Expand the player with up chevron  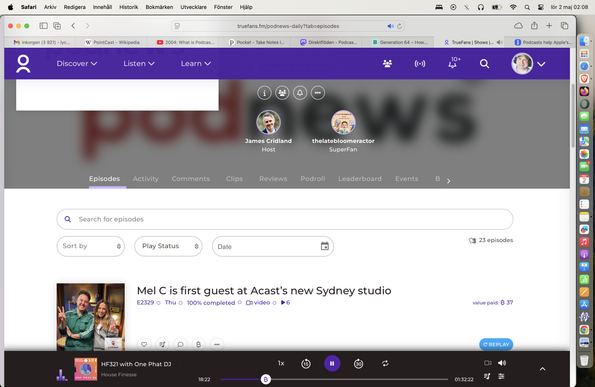tap(542, 369)
